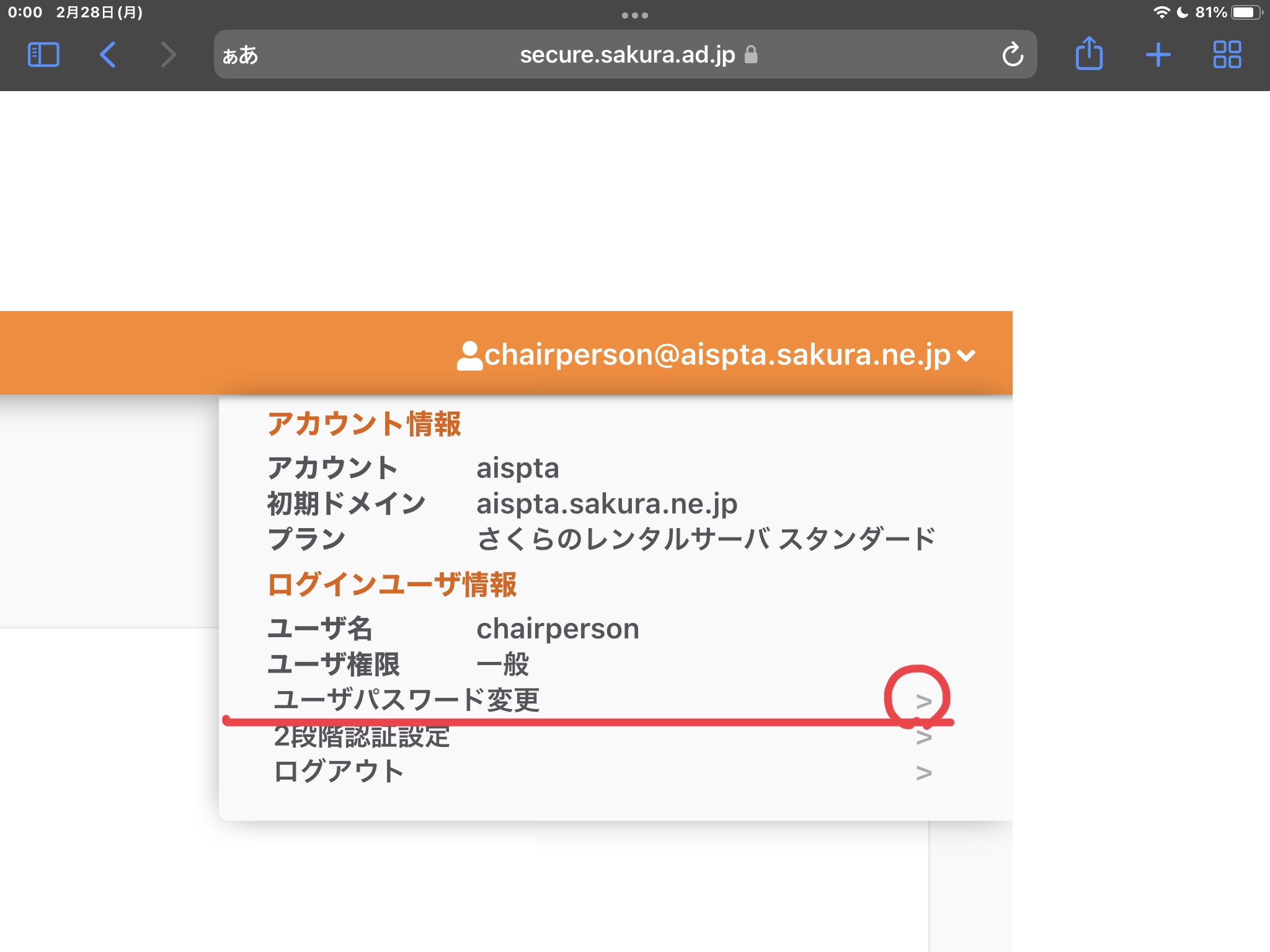Click the arrow beside ユーザパスワード変更

point(924,702)
